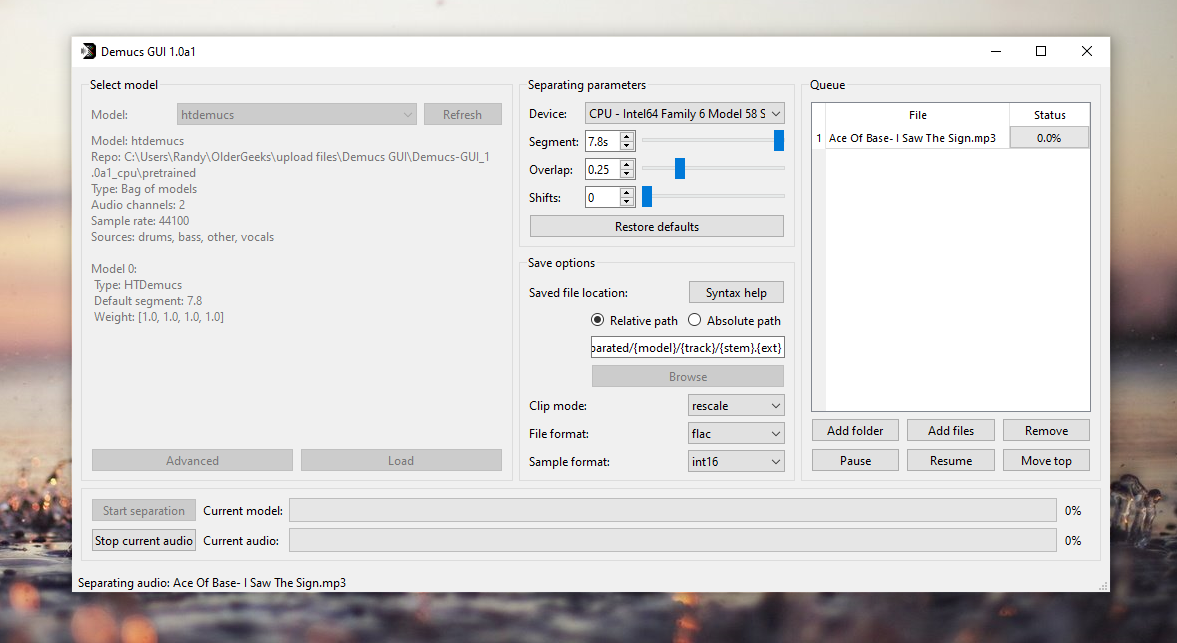Click the window resize grip in status bar

click(1103, 586)
